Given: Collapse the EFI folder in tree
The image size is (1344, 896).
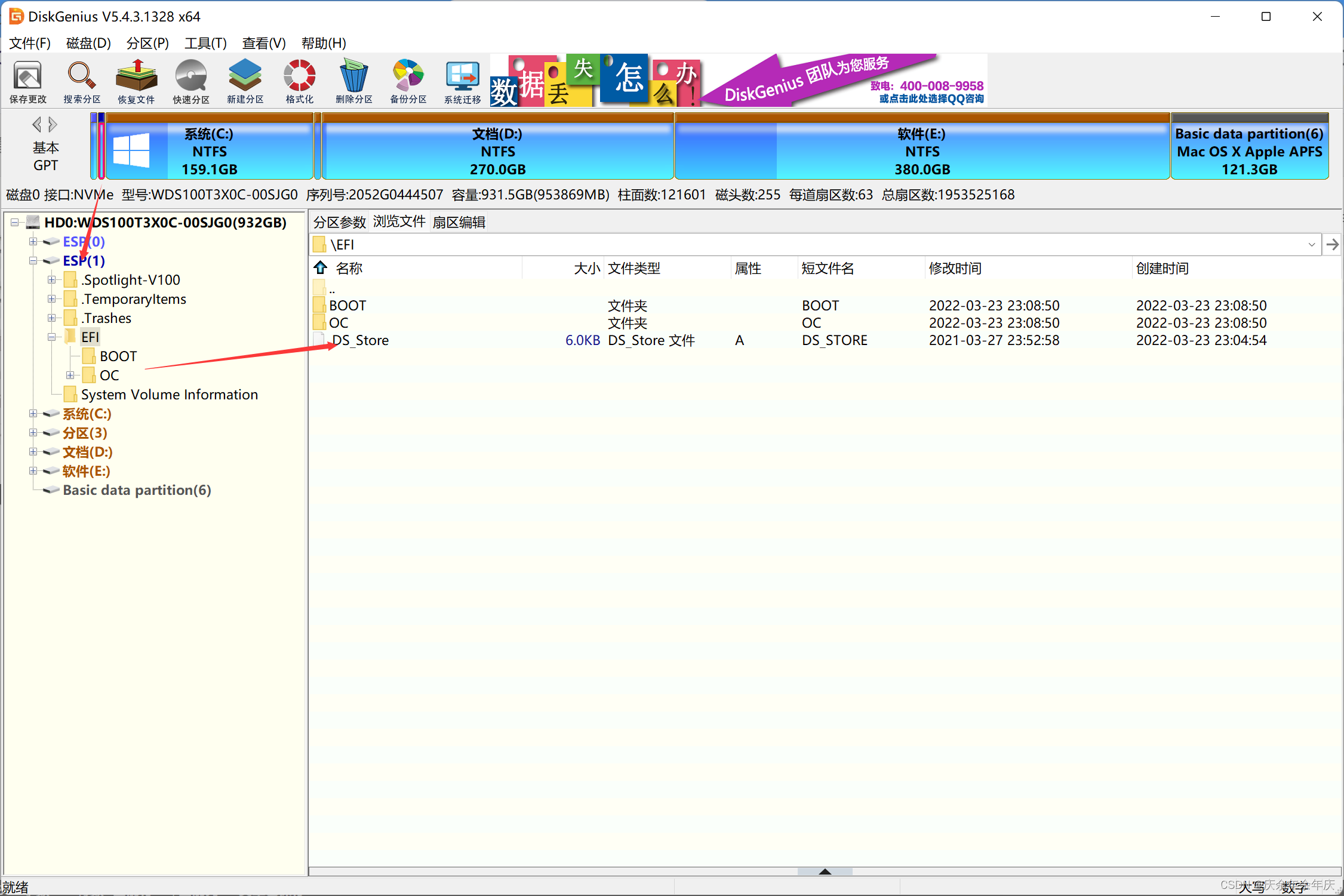Looking at the screenshot, I should coord(52,337).
